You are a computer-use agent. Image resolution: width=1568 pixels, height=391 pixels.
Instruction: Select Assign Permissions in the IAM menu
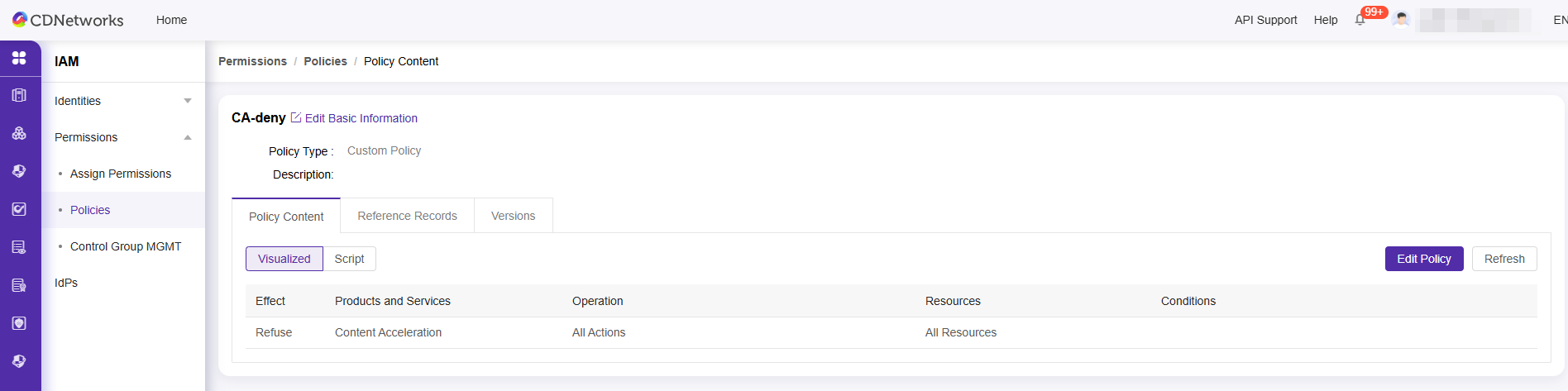point(121,174)
